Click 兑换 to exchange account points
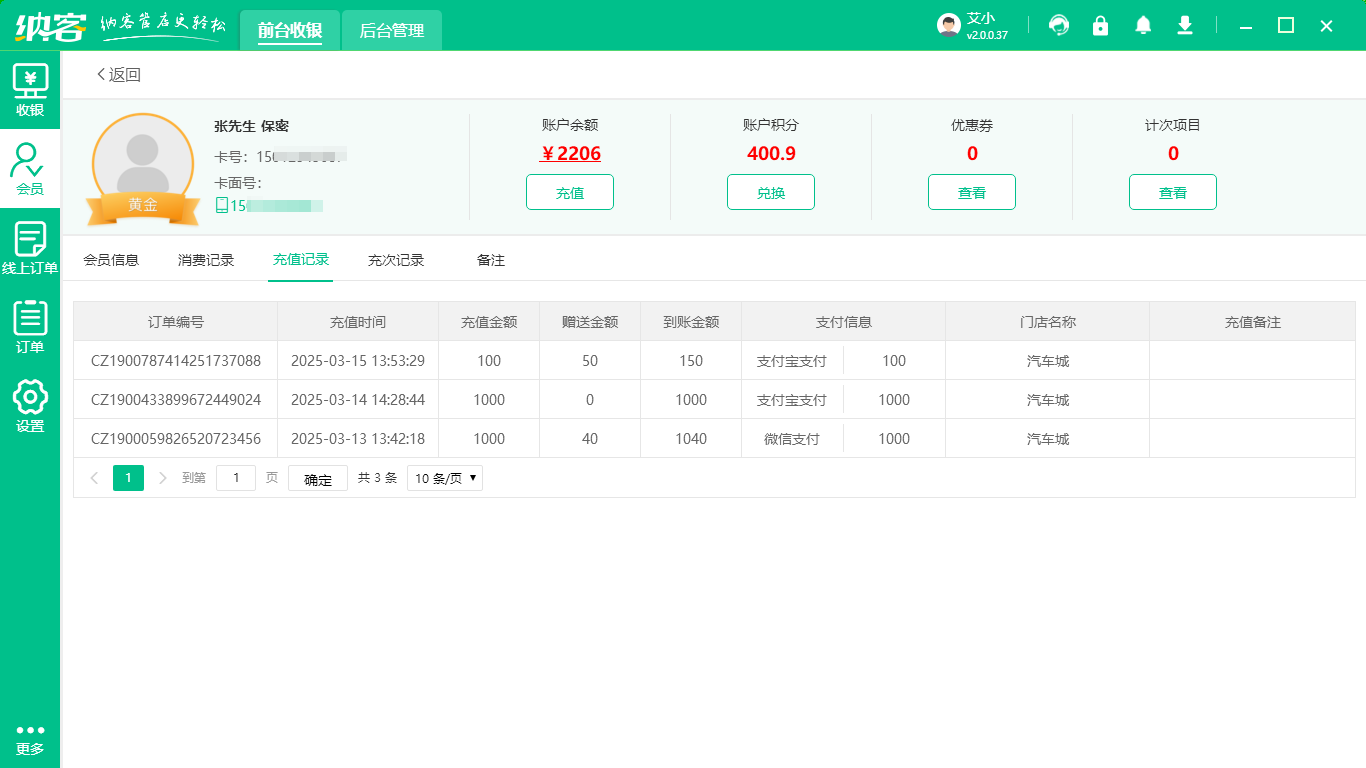Image resolution: width=1366 pixels, height=768 pixels. point(770,192)
